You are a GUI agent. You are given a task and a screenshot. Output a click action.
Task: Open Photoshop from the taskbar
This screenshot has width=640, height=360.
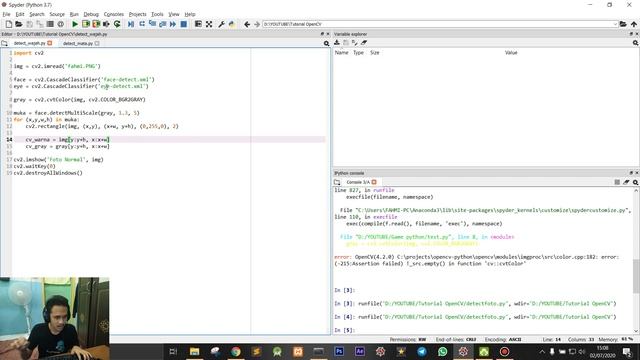[339, 351]
